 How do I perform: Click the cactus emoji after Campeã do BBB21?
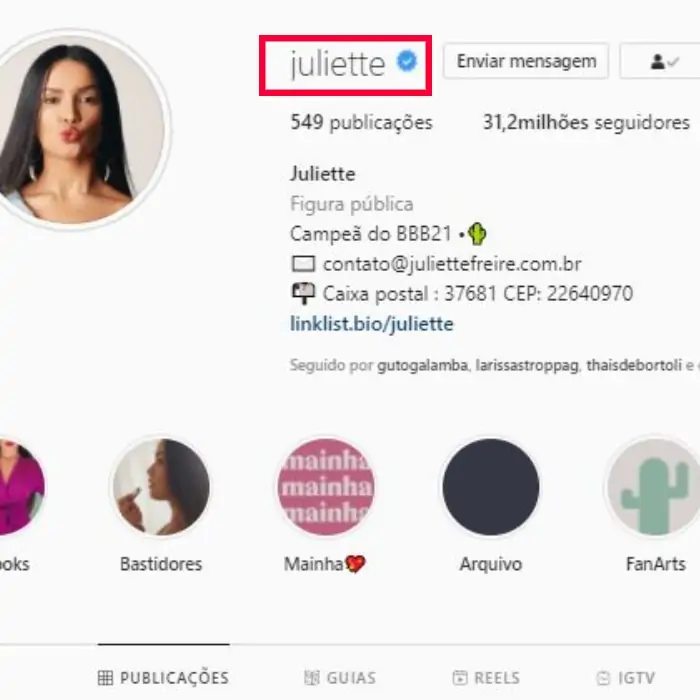477,233
